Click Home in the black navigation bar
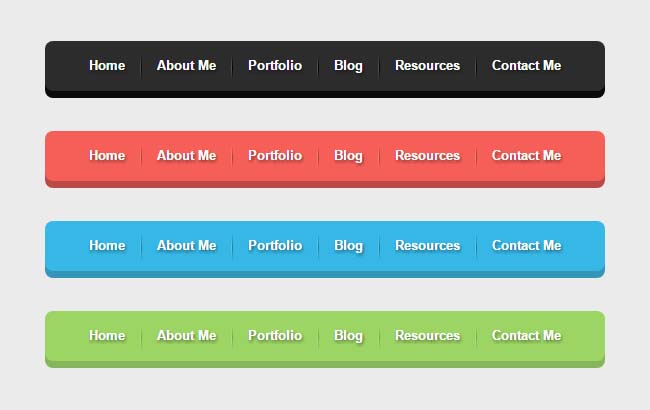The image size is (650, 410). click(107, 66)
